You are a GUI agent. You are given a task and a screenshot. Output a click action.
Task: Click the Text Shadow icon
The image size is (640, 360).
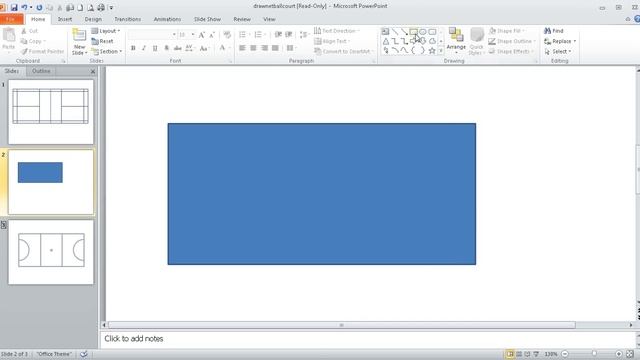click(x=167, y=48)
